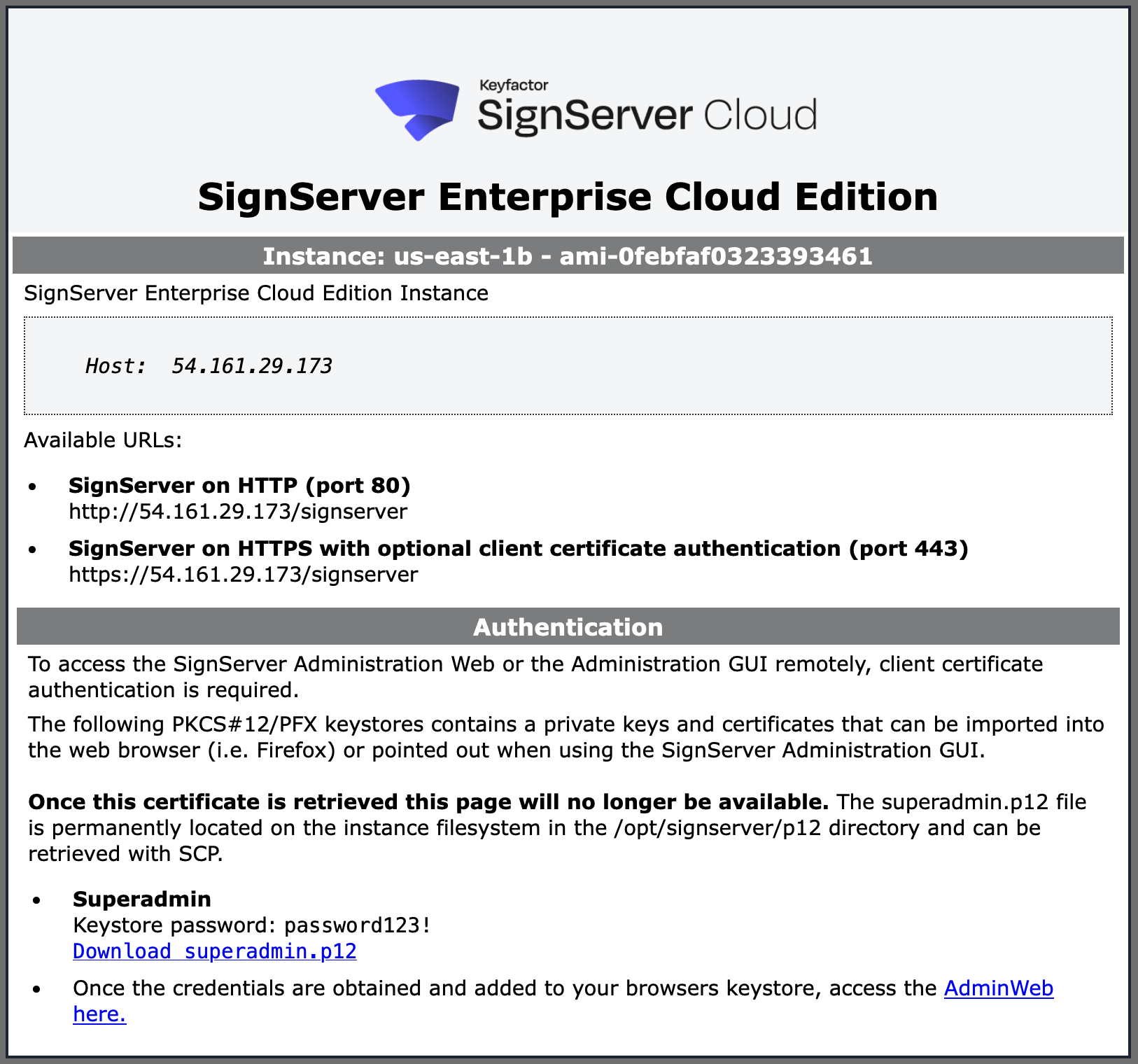
Task: Click the SignServer on HTTP (port 80) title
Action: (x=239, y=485)
